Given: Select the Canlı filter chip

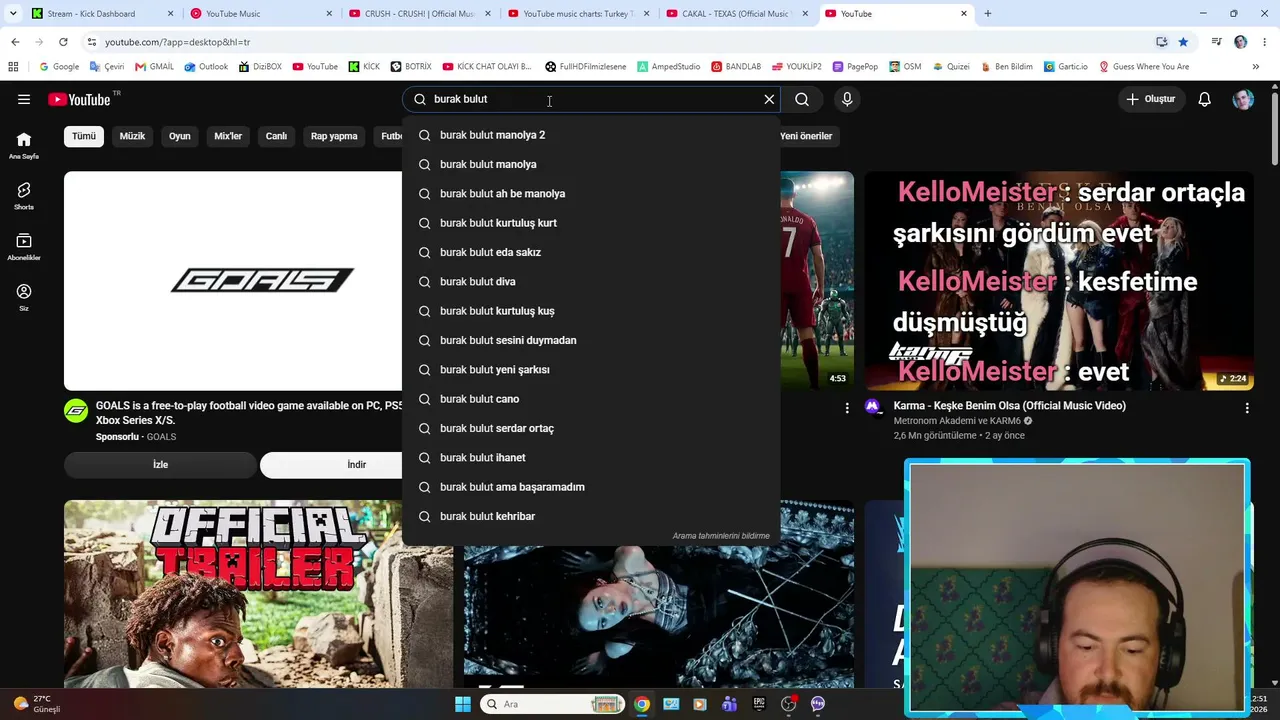Looking at the screenshot, I should [x=277, y=136].
